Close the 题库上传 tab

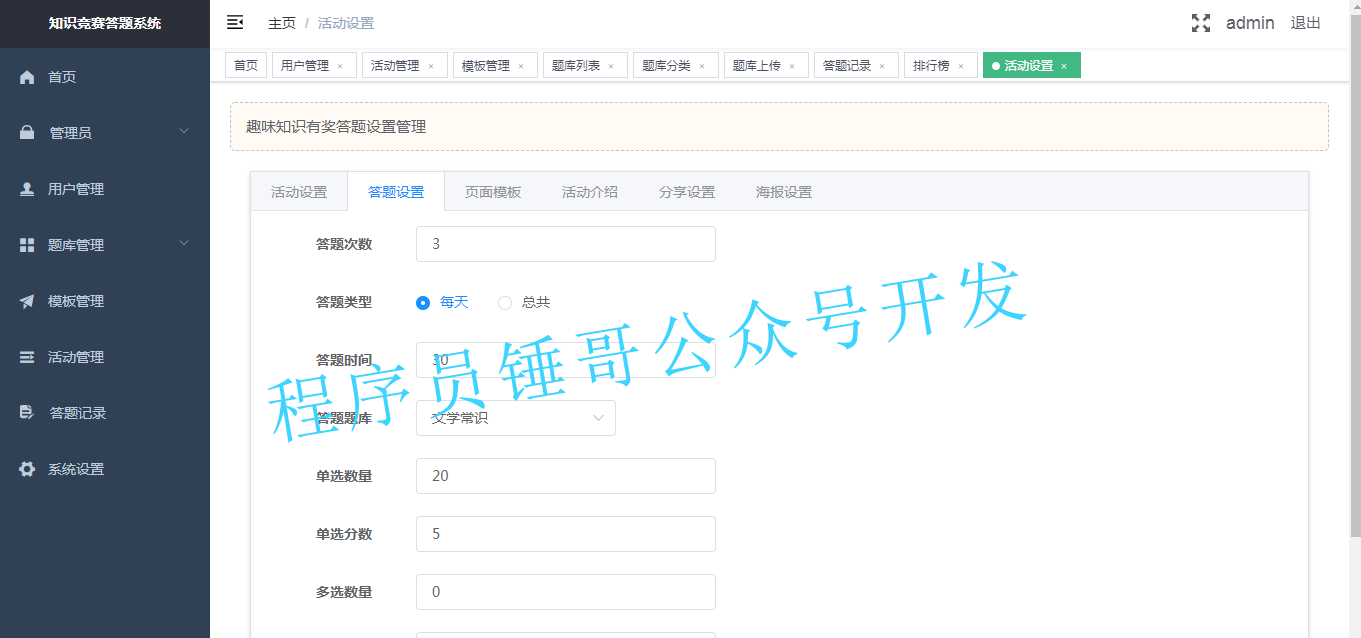(x=792, y=66)
